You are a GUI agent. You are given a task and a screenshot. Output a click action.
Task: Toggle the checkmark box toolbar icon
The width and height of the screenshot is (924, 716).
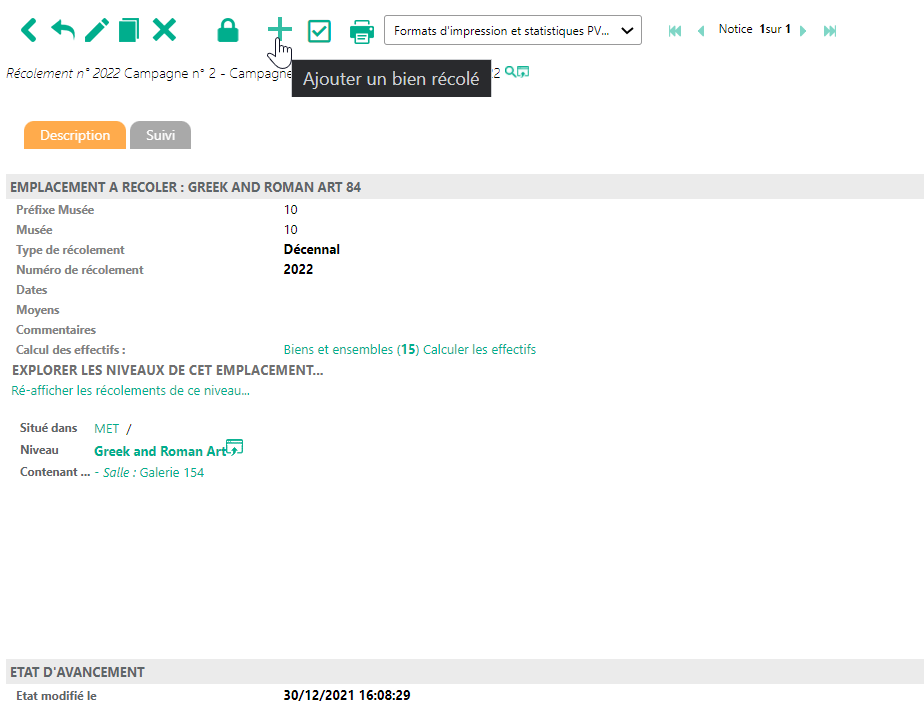[319, 31]
